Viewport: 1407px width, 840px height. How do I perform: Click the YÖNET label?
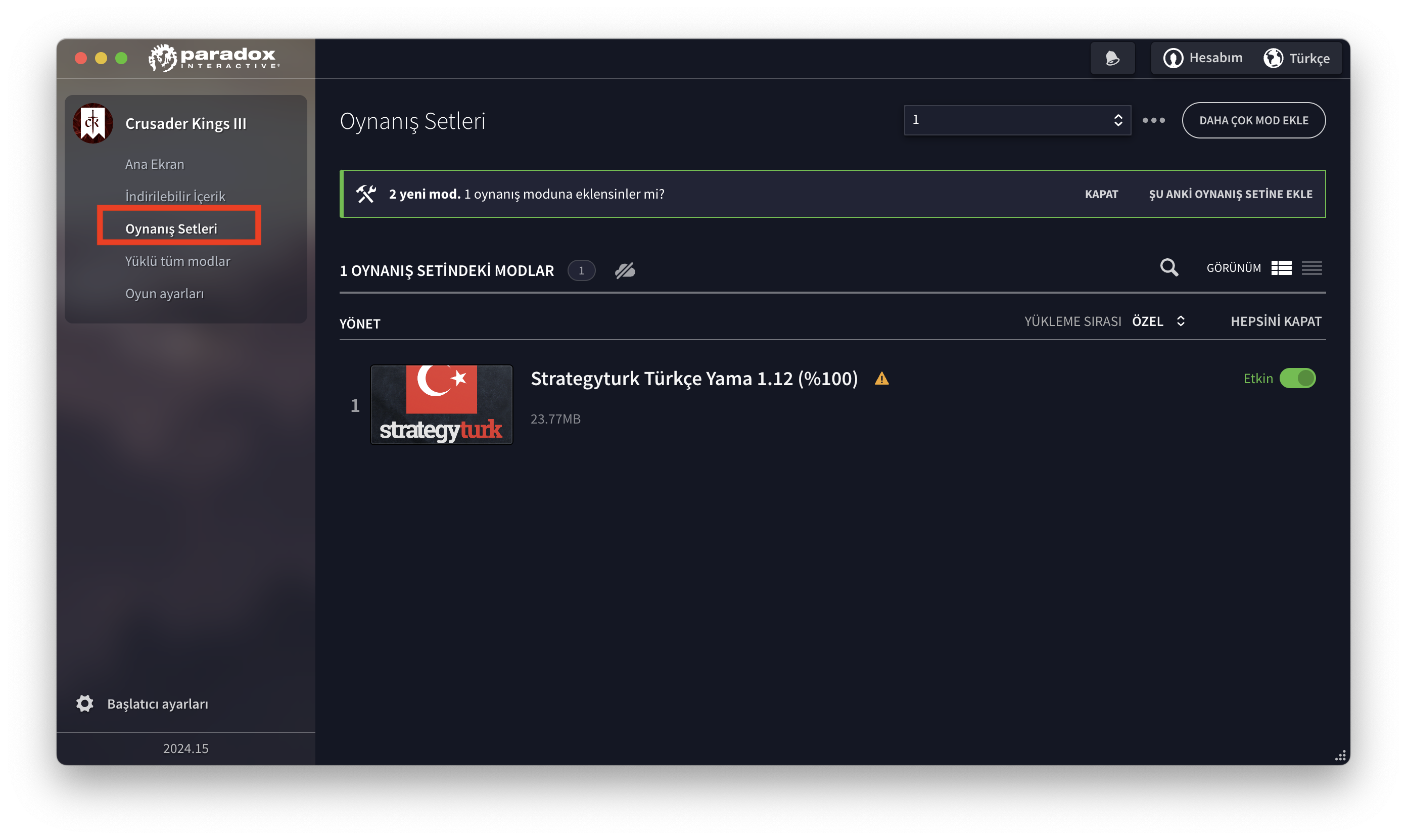pyautogui.click(x=360, y=324)
